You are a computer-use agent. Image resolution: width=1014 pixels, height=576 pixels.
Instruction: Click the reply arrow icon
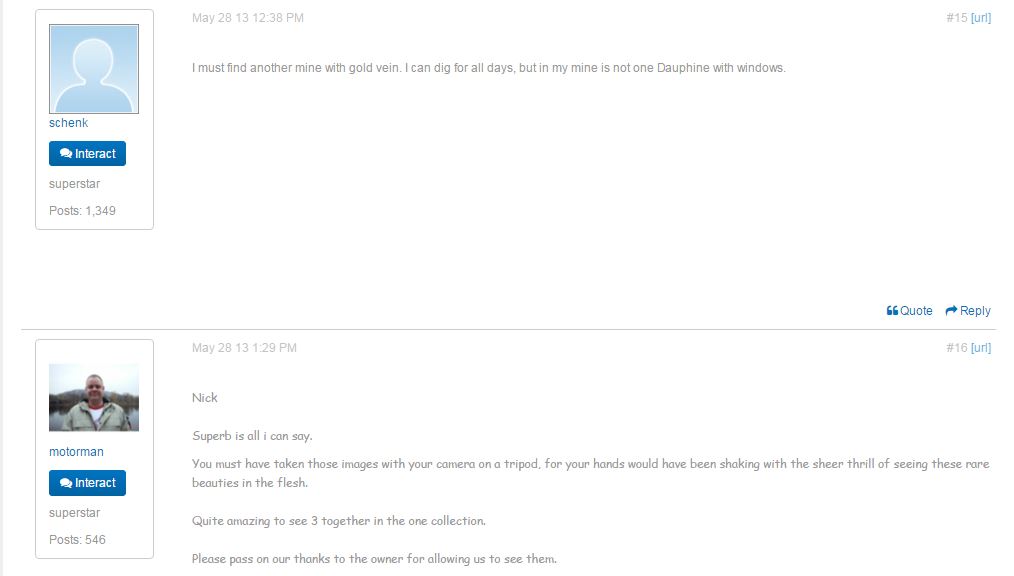click(951, 311)
